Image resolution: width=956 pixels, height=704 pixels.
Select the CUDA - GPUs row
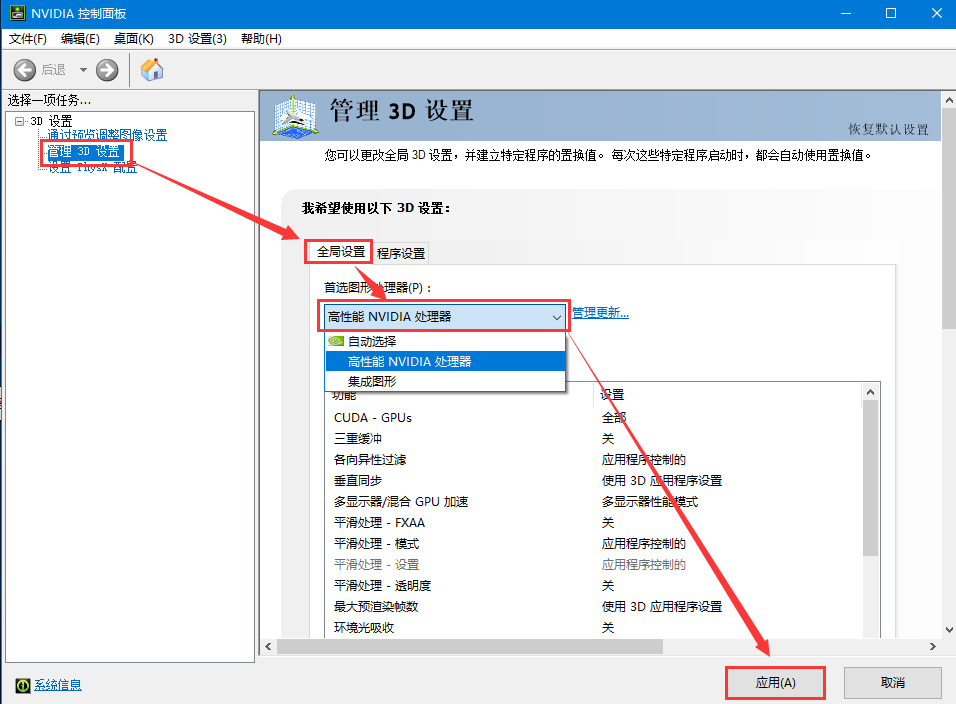594,418
